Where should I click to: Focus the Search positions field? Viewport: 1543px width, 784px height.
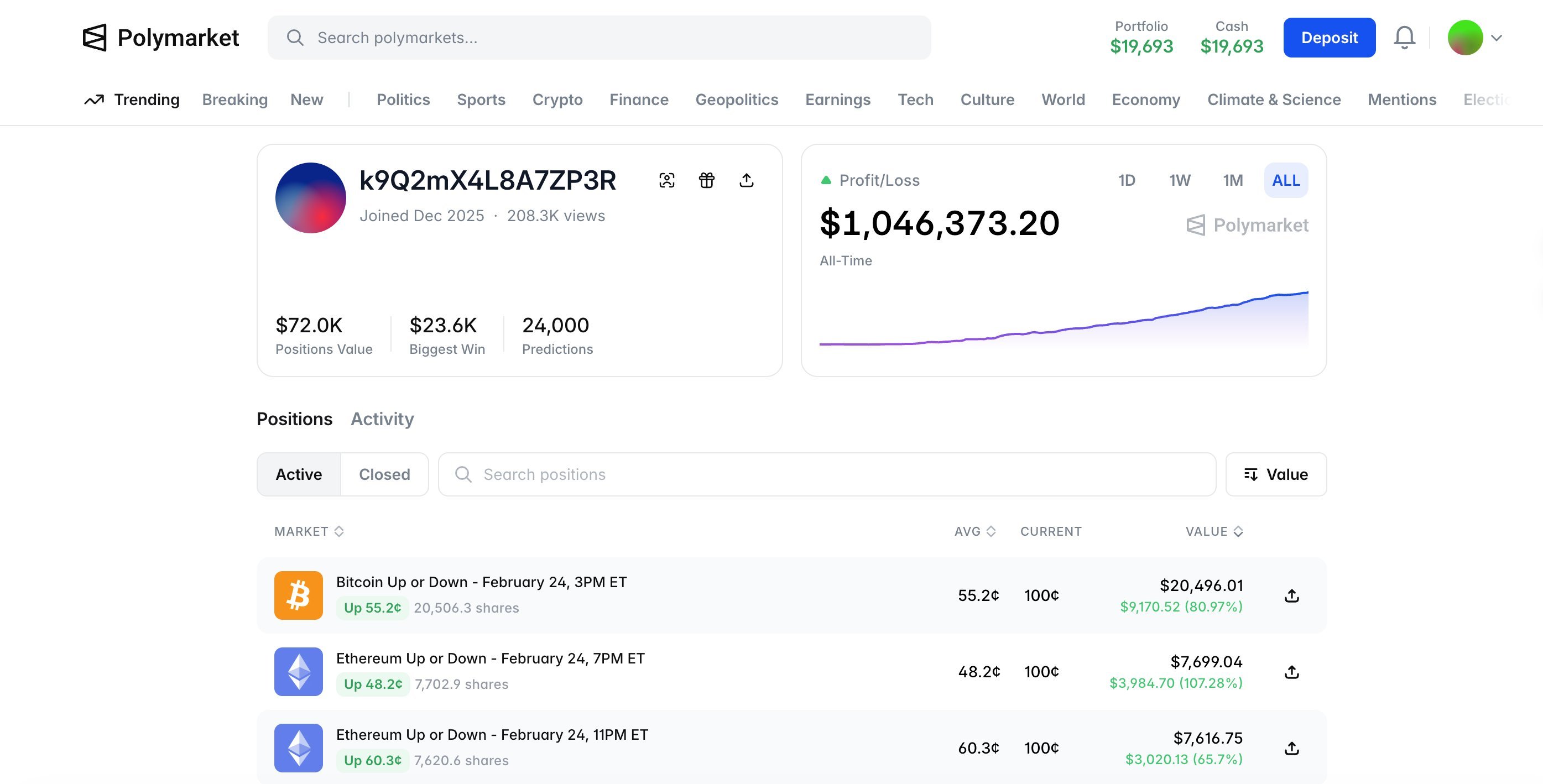827,474
